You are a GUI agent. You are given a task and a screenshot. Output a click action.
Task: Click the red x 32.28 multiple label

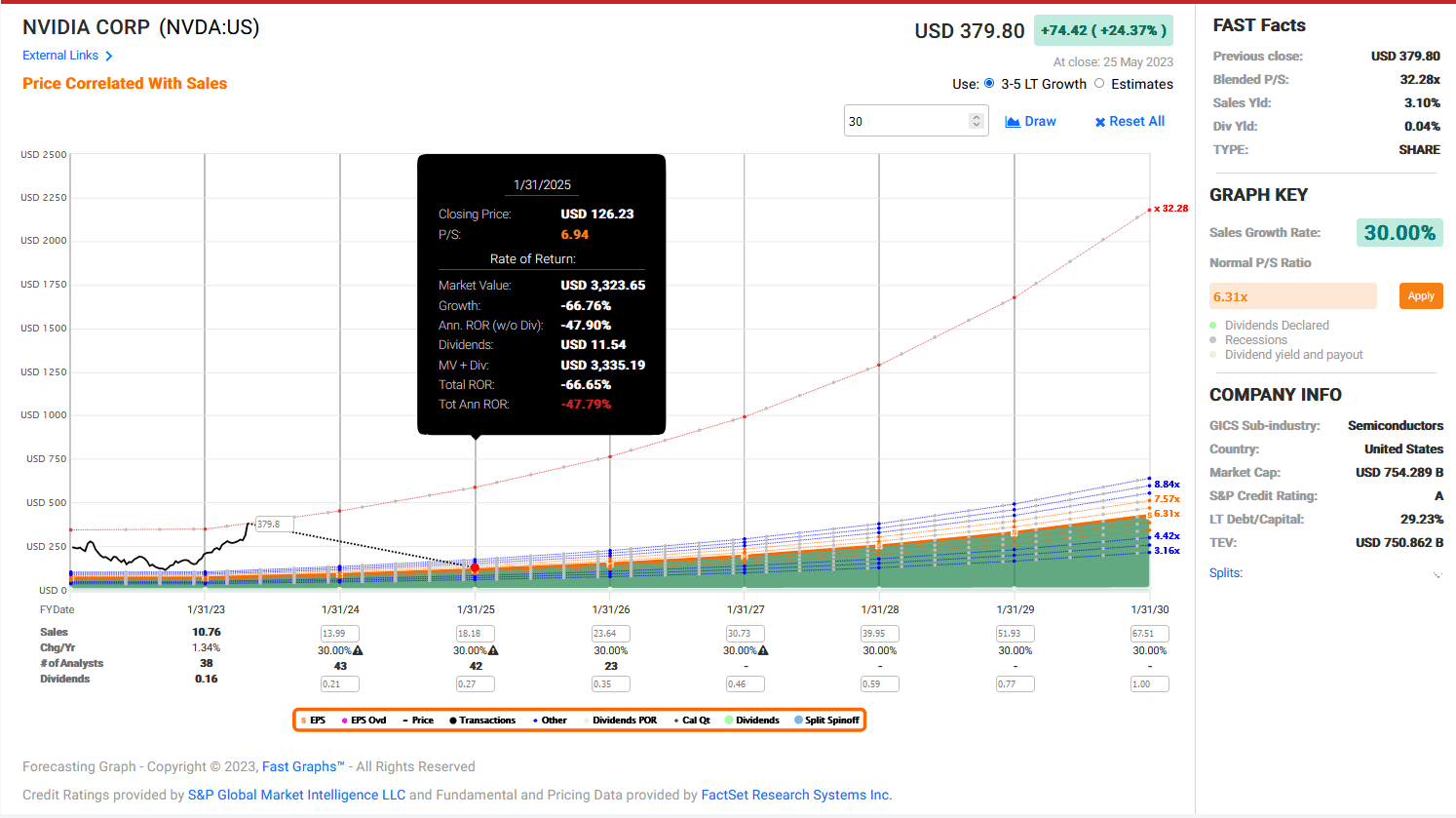(x=1171, y=209)
